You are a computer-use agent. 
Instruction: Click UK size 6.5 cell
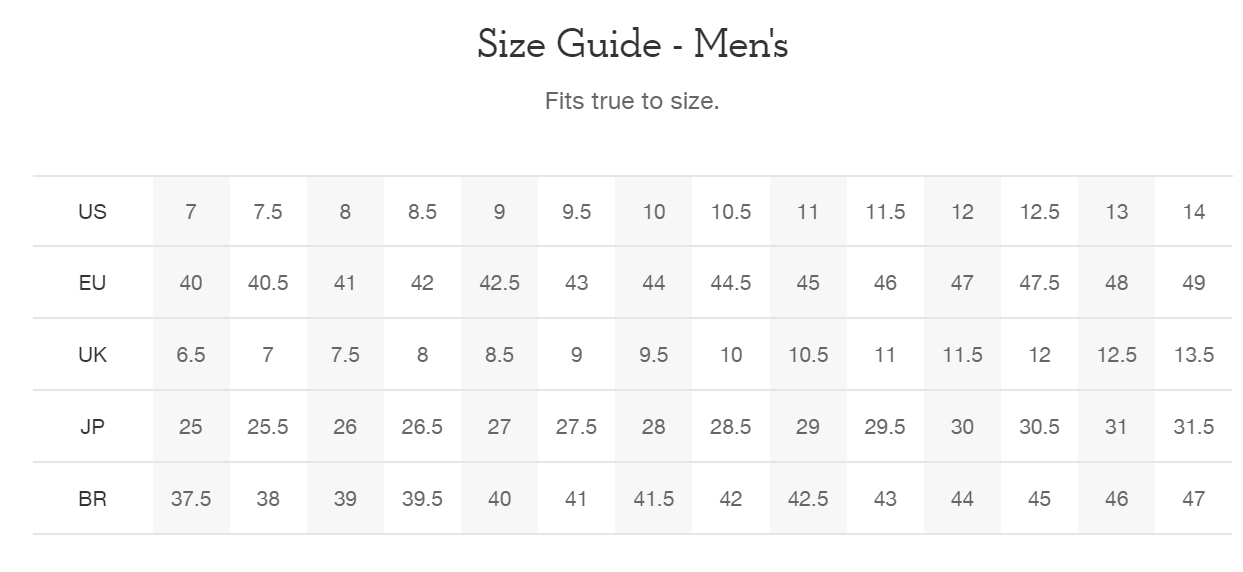coord(191,355)
